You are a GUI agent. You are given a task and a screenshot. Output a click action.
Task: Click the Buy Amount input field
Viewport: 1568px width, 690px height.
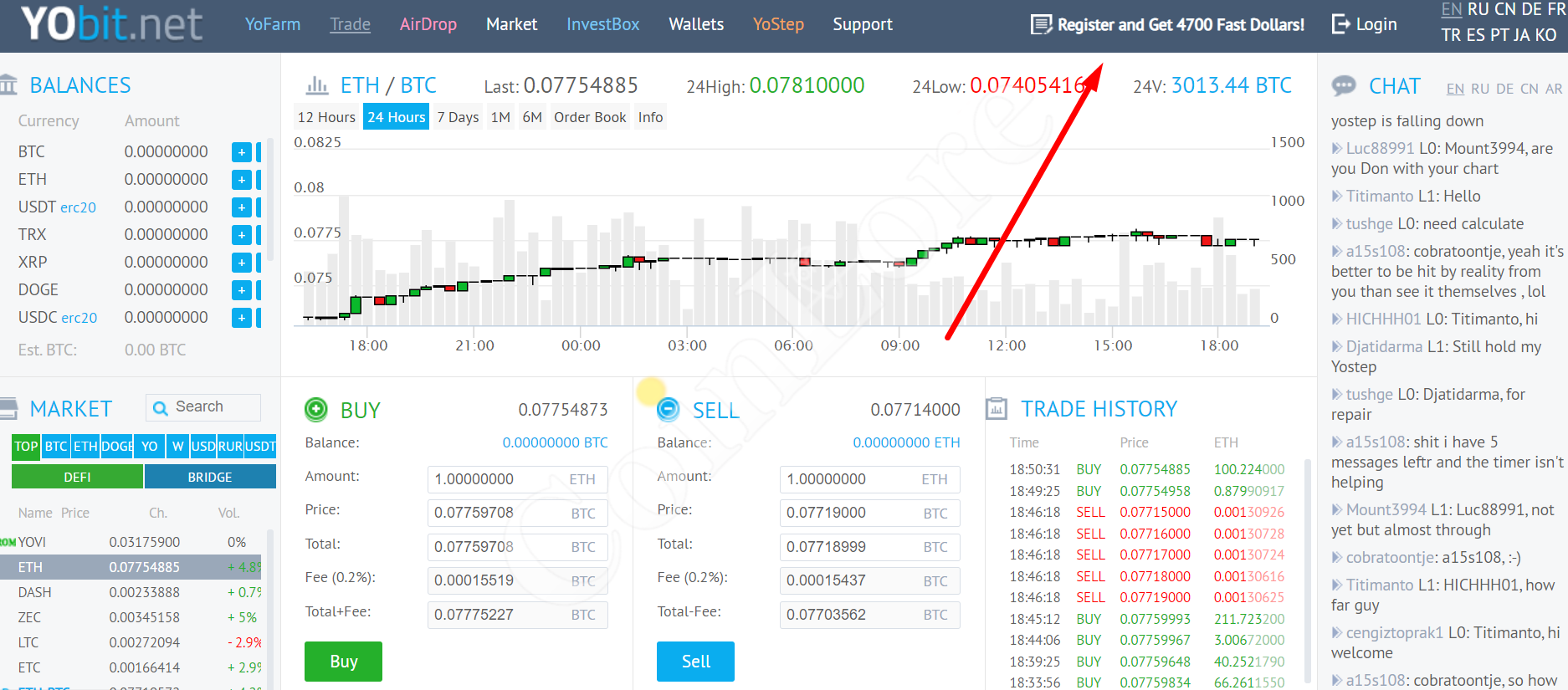coord(518,479)
